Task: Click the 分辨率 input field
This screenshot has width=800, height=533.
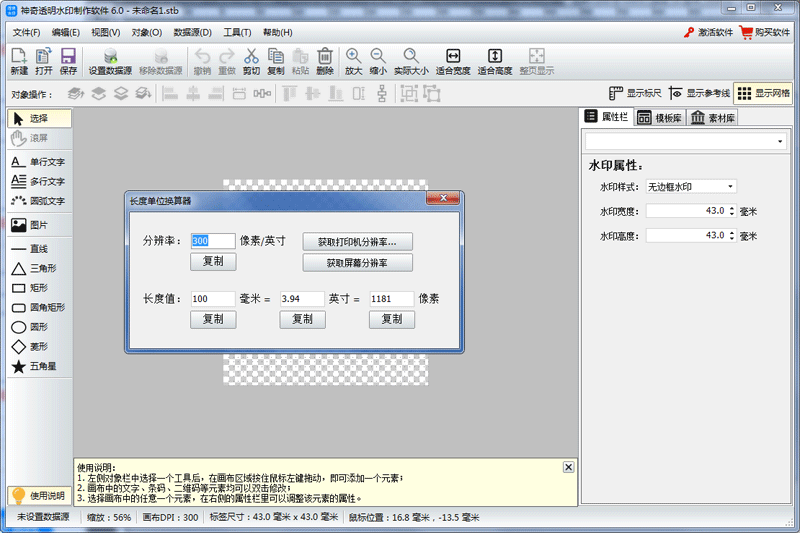Action: point(212,241)
